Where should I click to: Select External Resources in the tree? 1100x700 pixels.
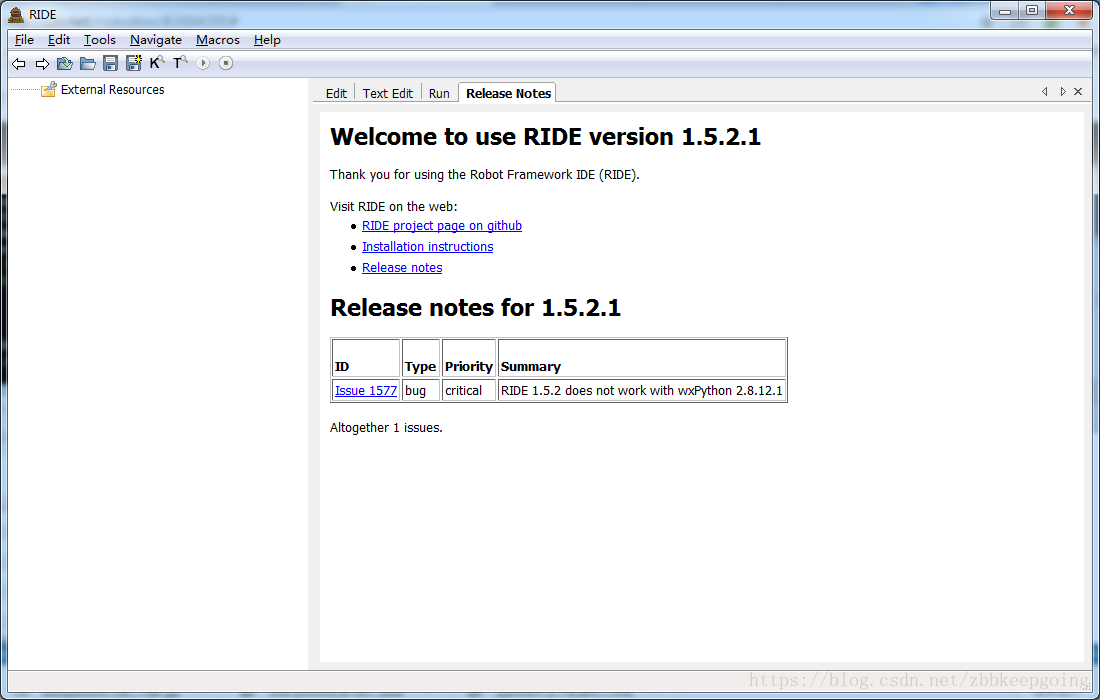[x=112, y=90]
